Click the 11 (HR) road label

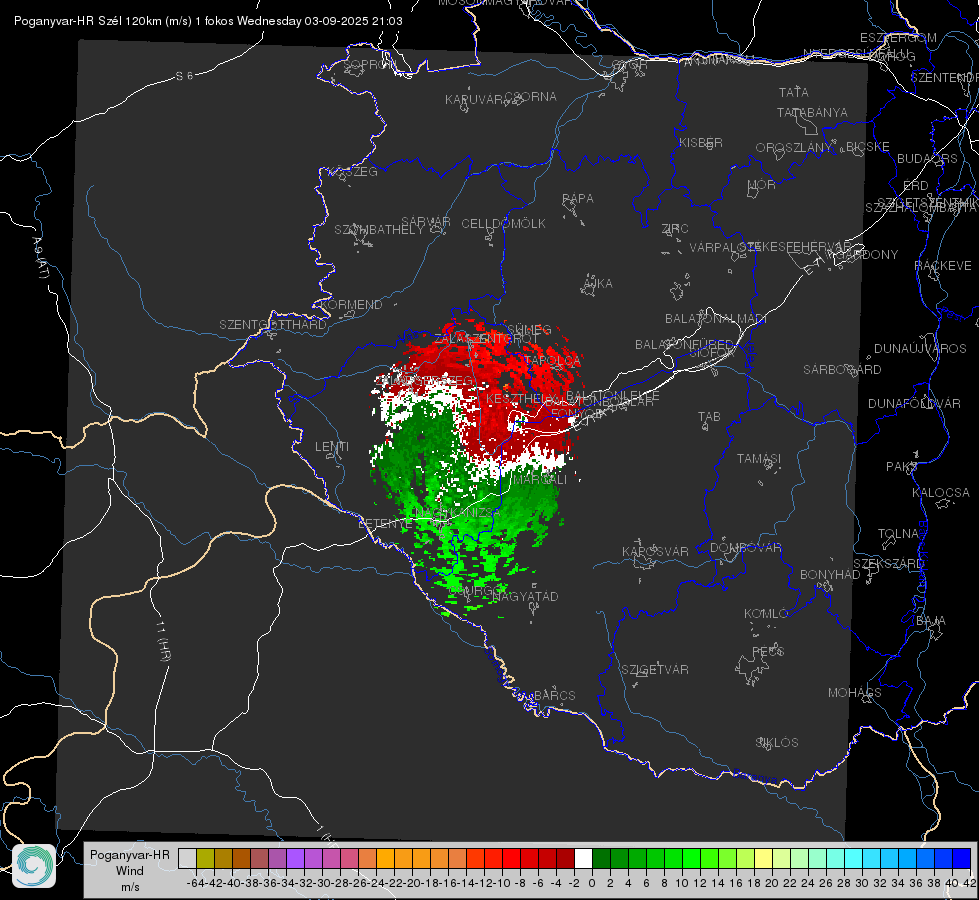pos(164,640)
